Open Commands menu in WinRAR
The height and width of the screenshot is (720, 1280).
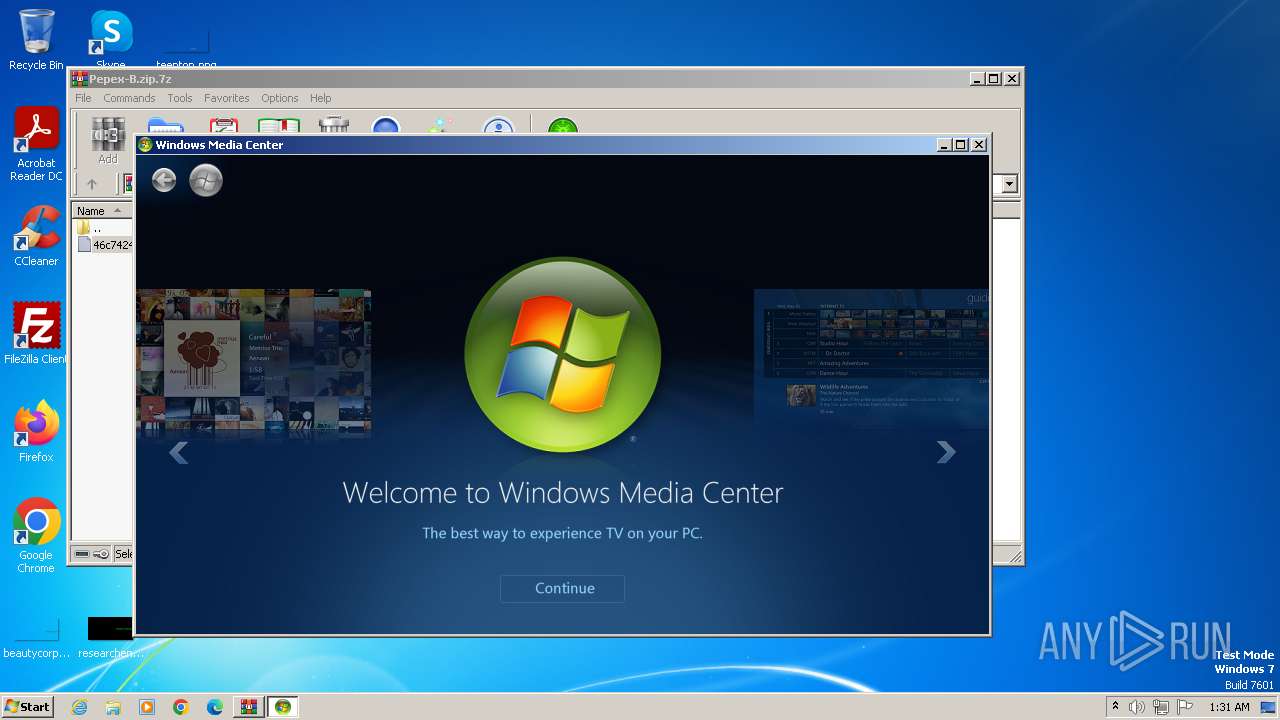pos(129,98)
